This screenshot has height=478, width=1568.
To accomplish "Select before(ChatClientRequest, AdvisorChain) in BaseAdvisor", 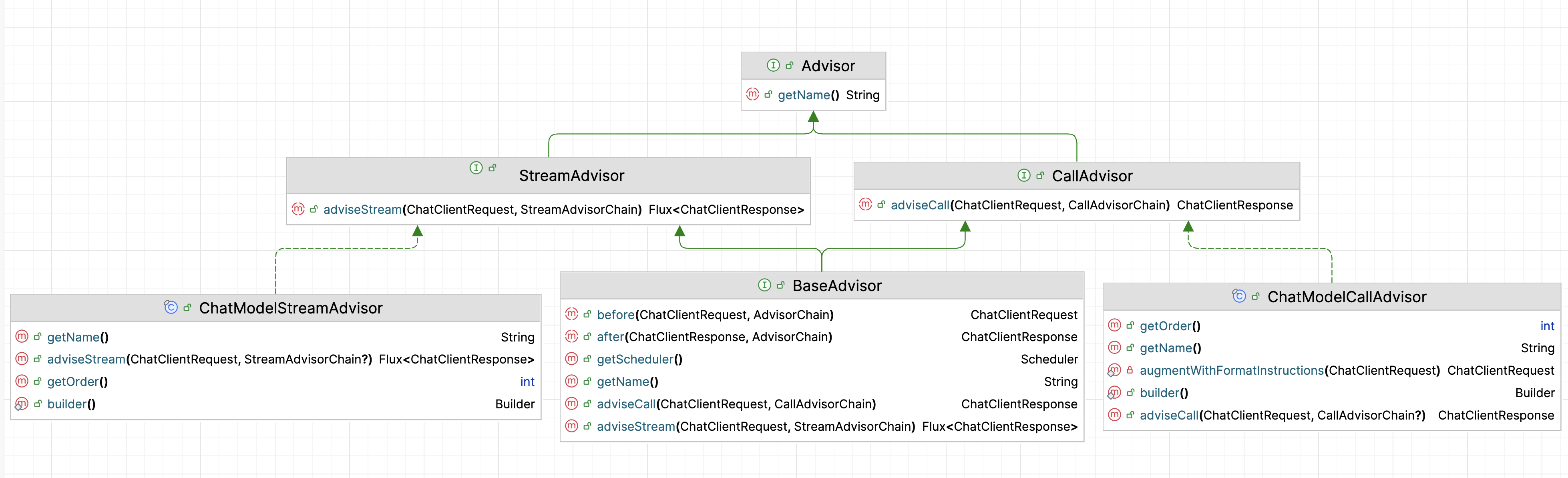I will pos(715,315).
